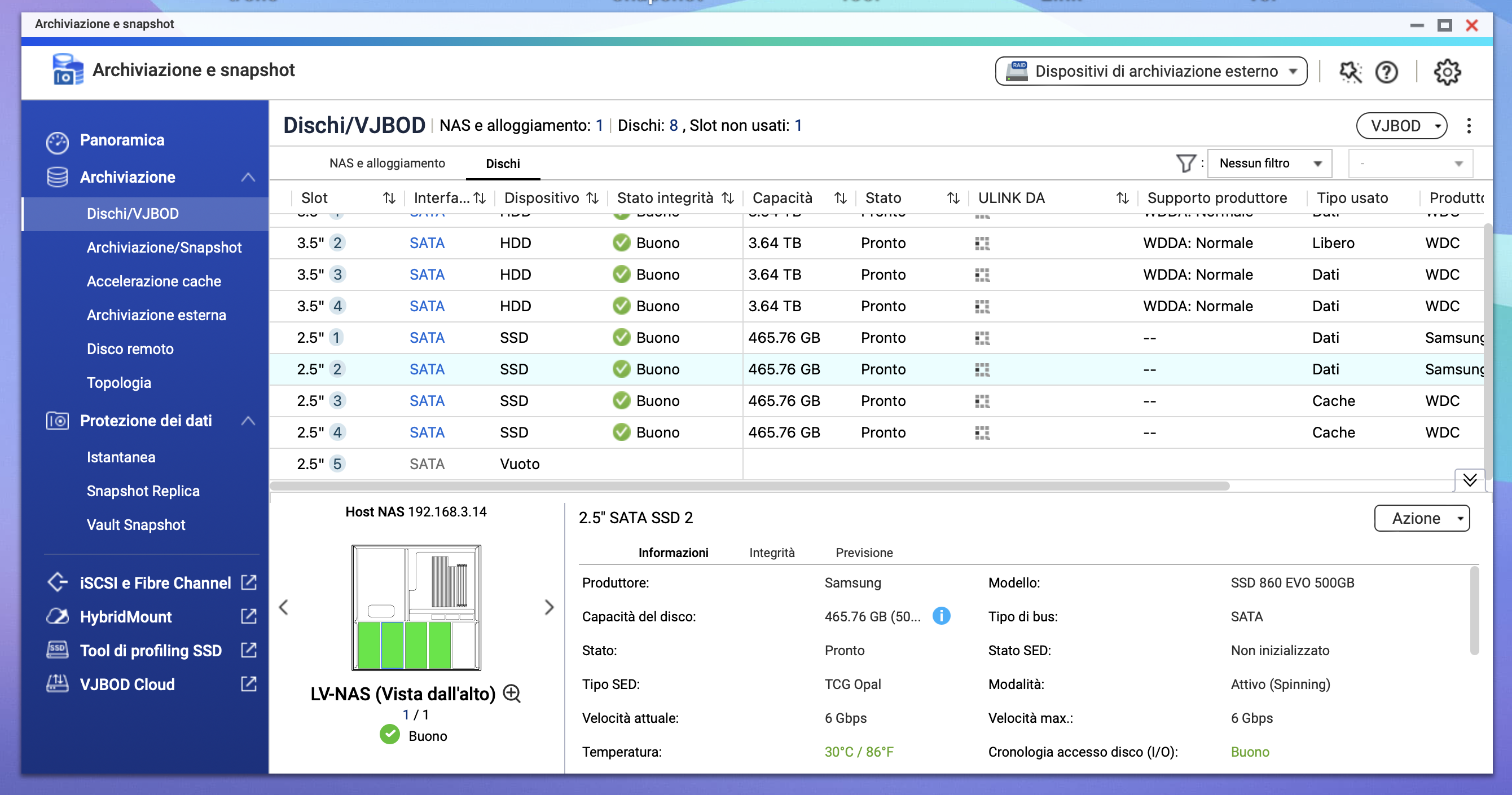Viewport: 1512px width, 795px height.
Task: Click ULINK DA icon for 3.5" slot 2
Action: (x=982, y=243)
